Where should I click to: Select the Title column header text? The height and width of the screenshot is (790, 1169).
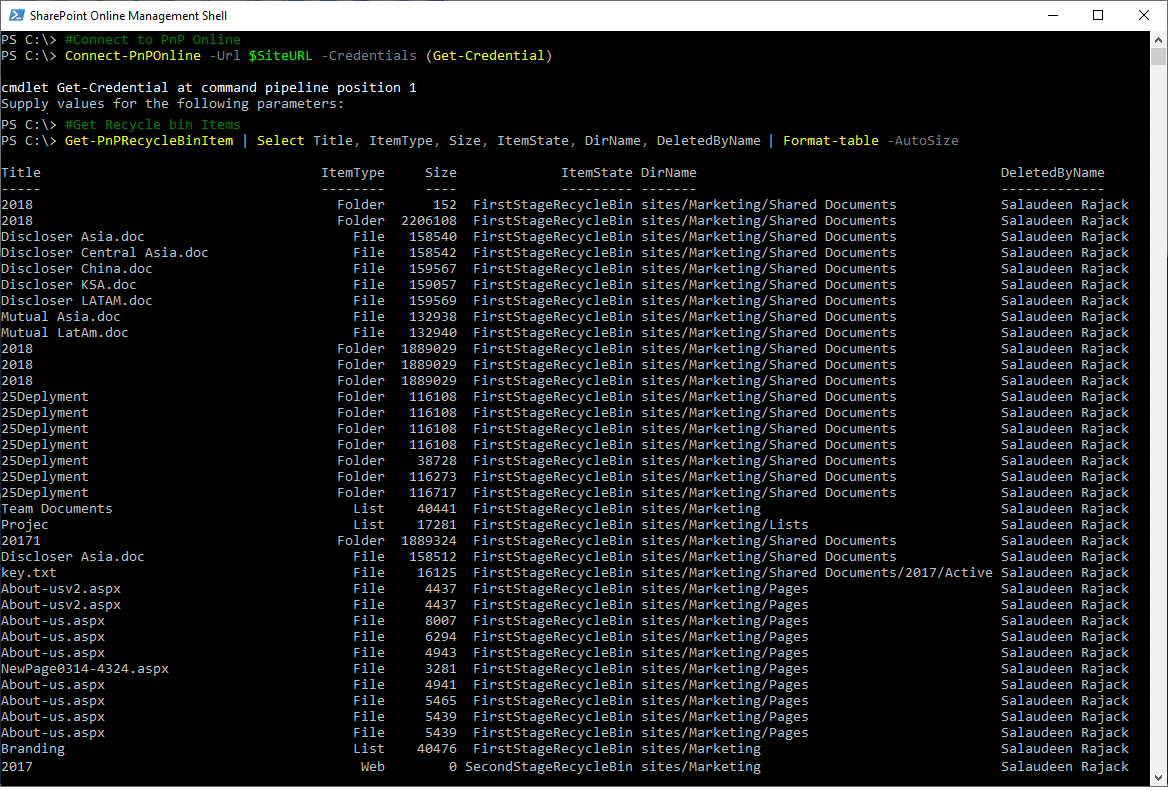[x=20, y=172]
